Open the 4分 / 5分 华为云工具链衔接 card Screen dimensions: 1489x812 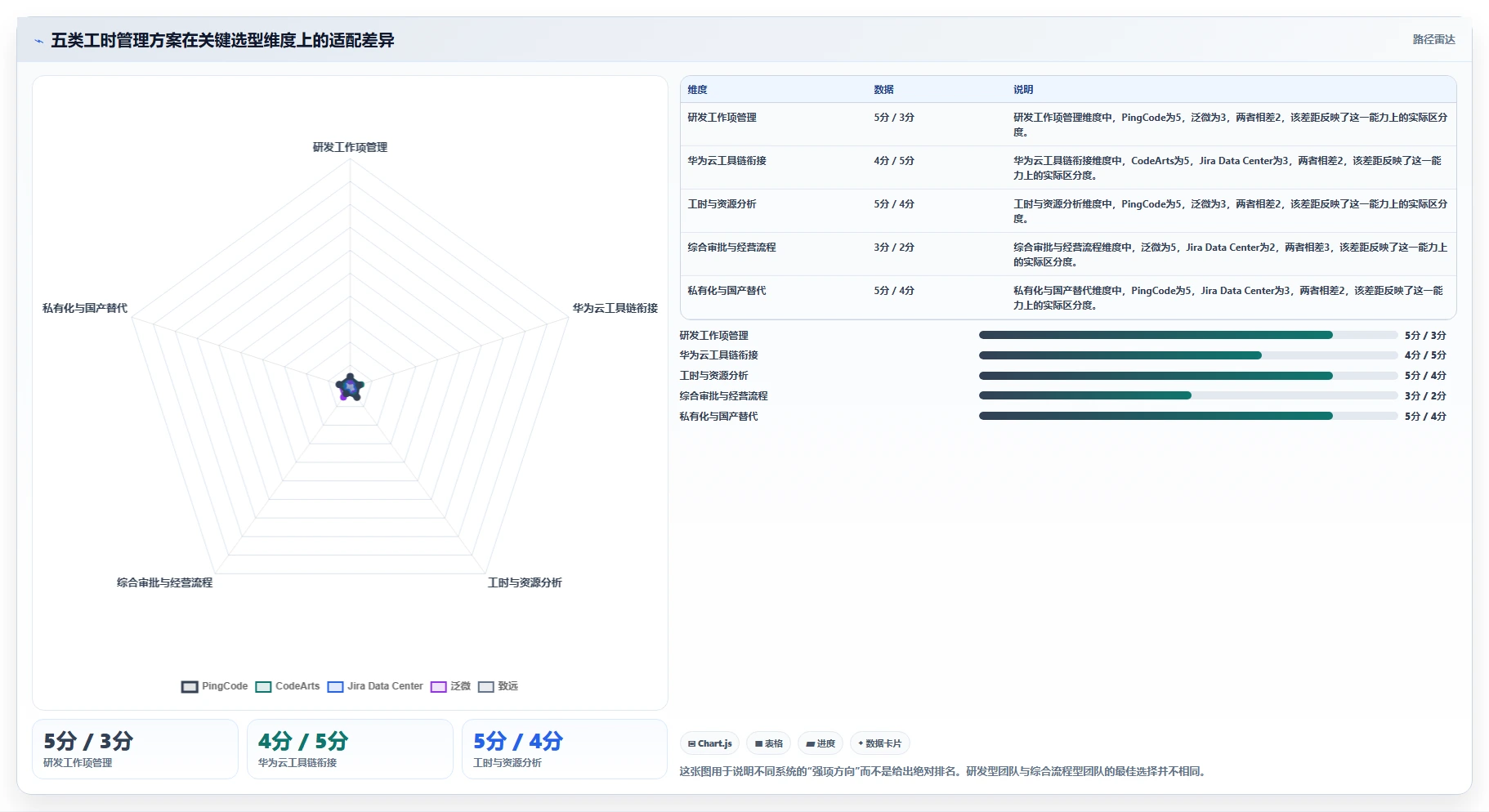click(350, 749)
